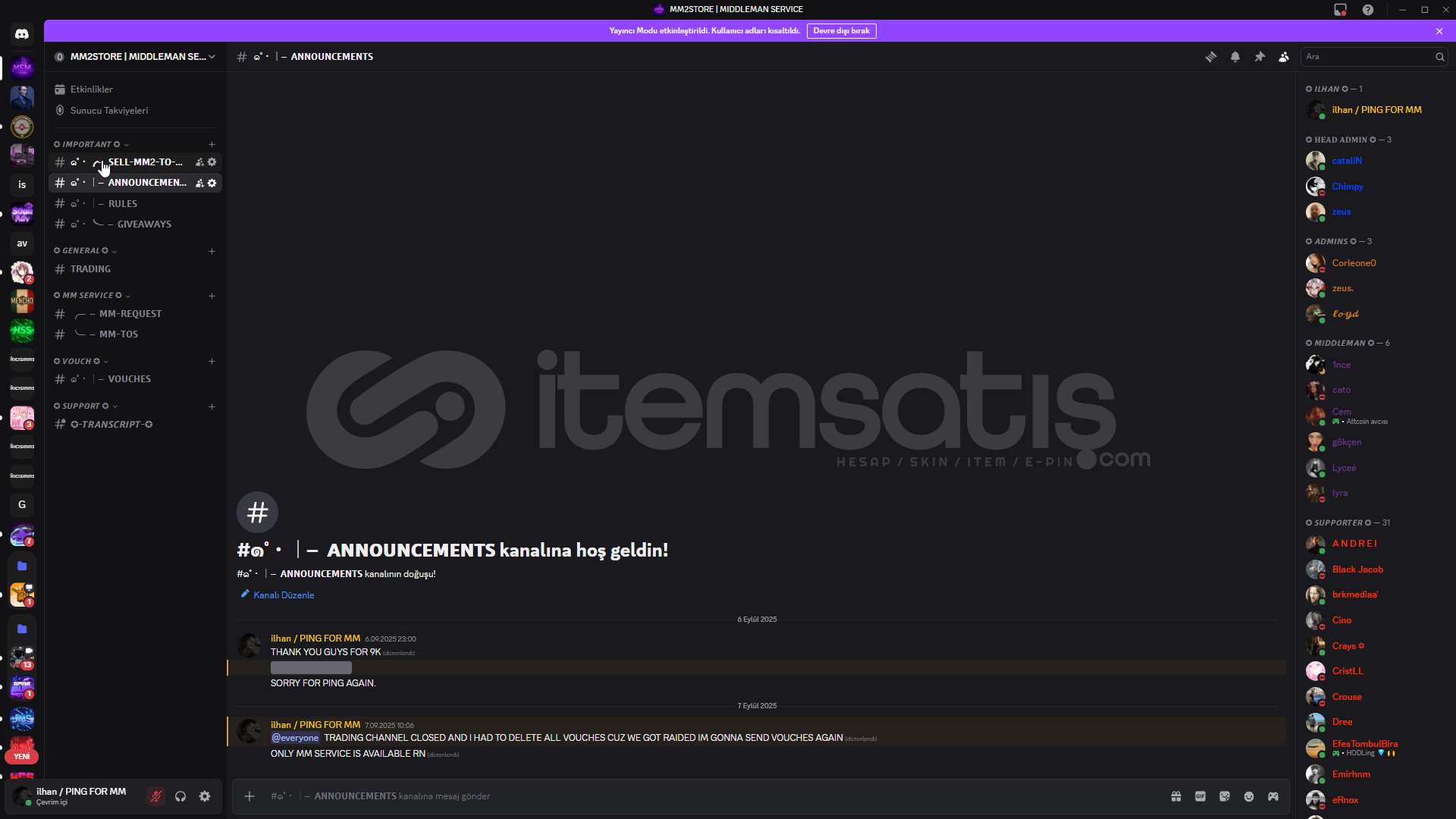Open the GIVEAWAYS channel
1456x819 pixels.
click(x=135, y=224)
